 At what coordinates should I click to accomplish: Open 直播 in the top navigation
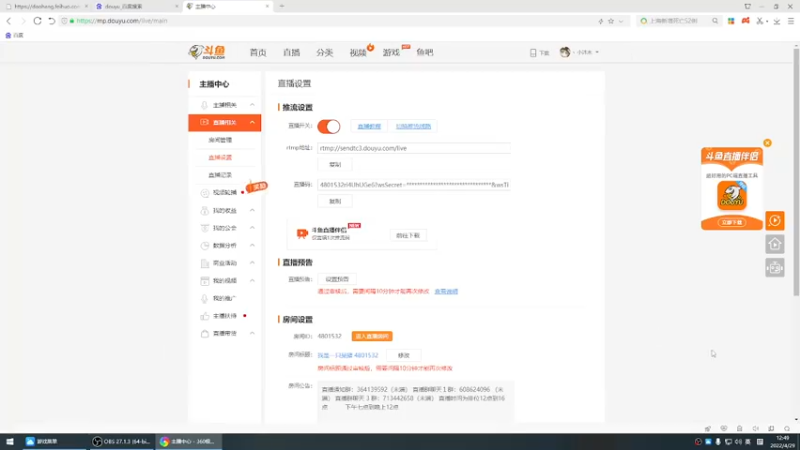tap(291, 53)
